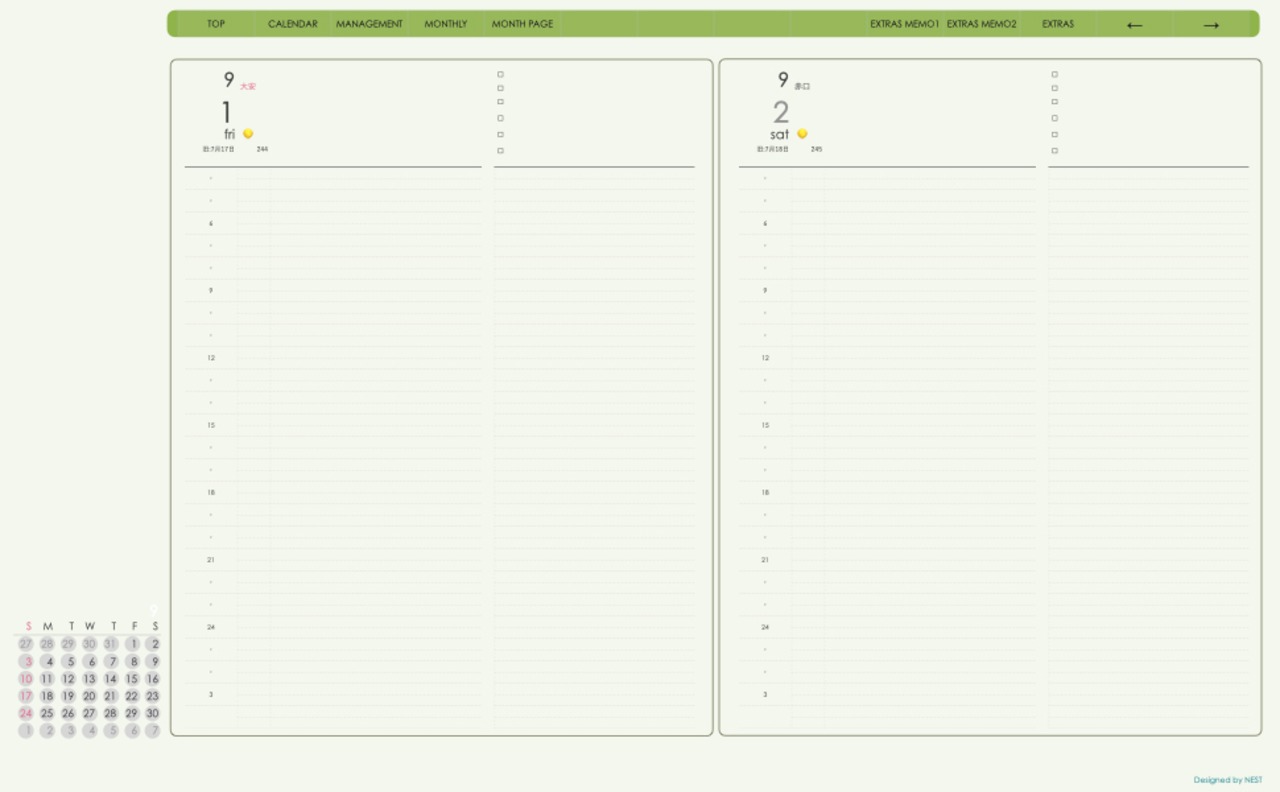
Task: Select date 15 in the mini calendar
Action: (x=132, y=679)
